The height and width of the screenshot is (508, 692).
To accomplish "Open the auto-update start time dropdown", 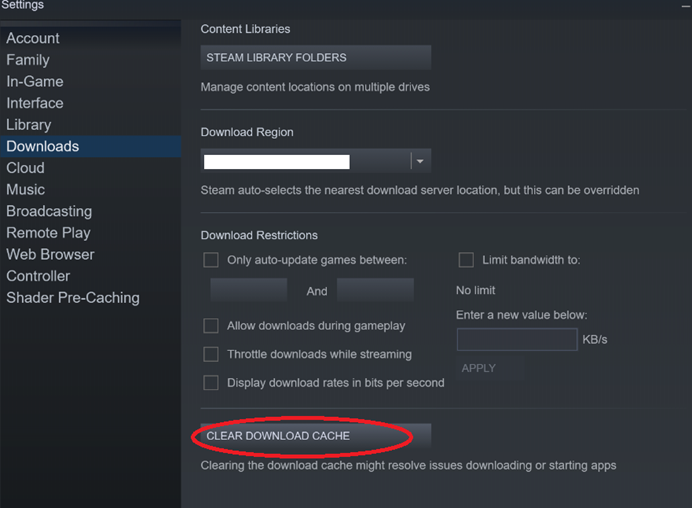I will [x=248, y=291].
